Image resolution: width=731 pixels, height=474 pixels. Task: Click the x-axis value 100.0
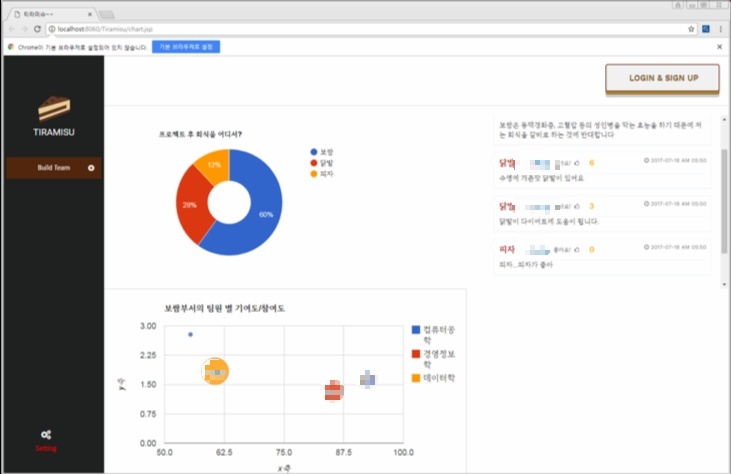tap(403, 453)
